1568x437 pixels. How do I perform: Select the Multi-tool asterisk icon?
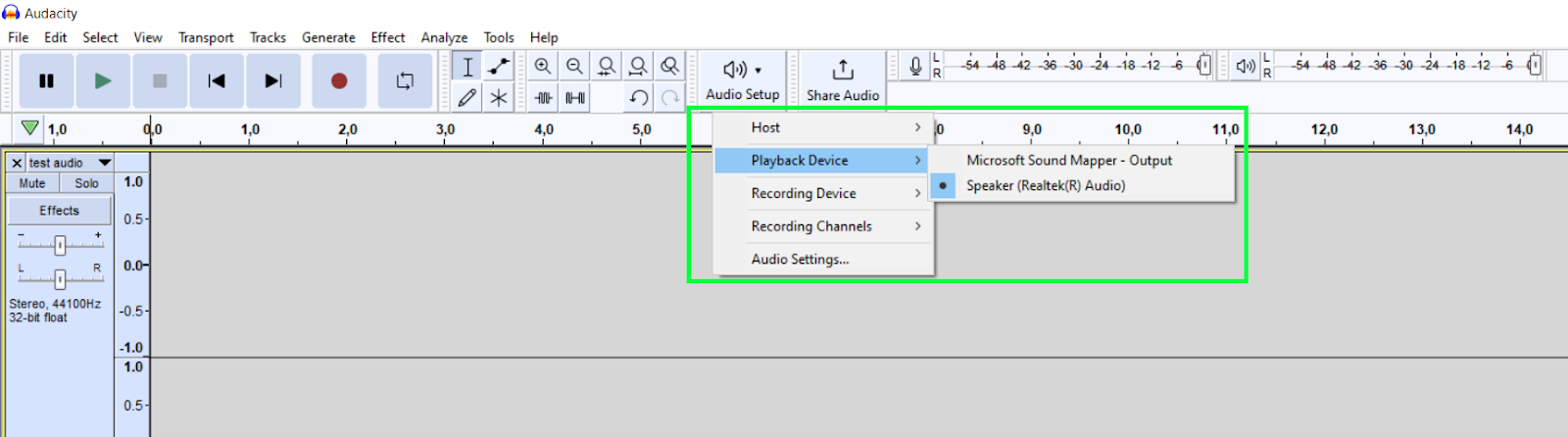pos(499,97)
